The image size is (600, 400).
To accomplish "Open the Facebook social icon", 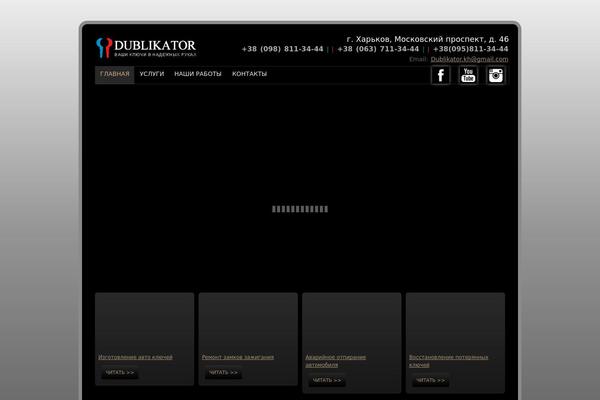I will 440,75.
